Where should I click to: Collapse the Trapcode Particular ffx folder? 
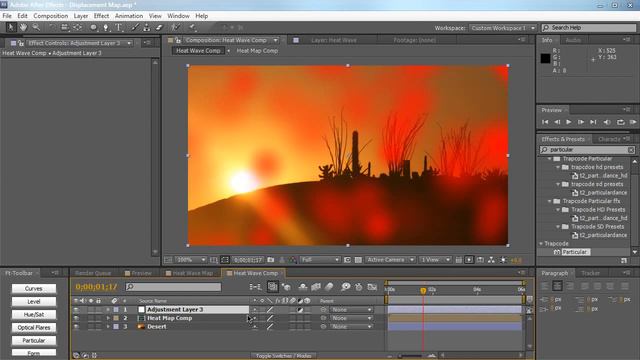tap(550, 201)
